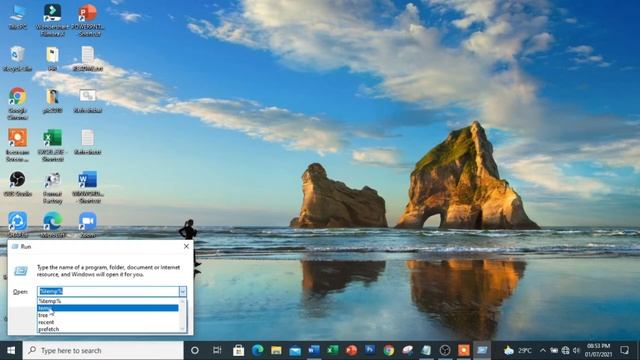
Task: Switch to the Run dialog taskbar button
Action: click(482, 350)
